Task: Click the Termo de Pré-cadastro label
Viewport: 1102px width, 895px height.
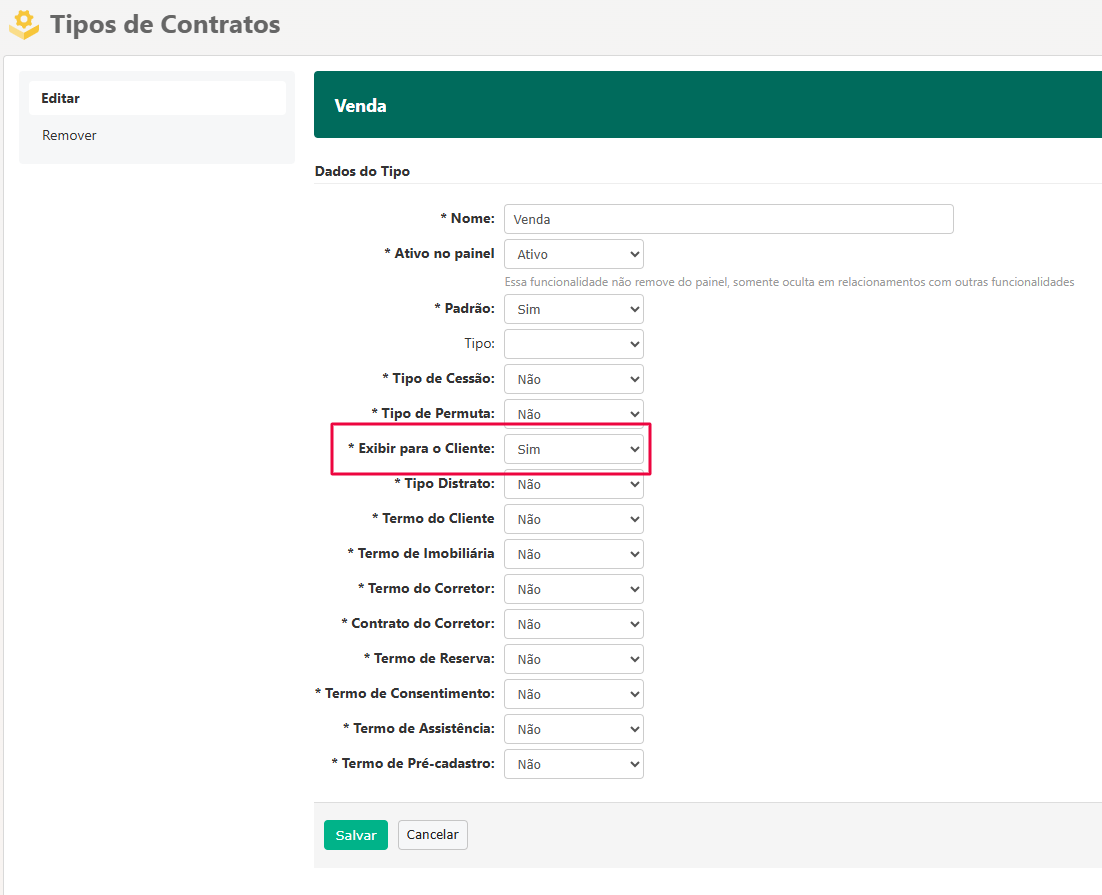Action: tap(413, 764)
